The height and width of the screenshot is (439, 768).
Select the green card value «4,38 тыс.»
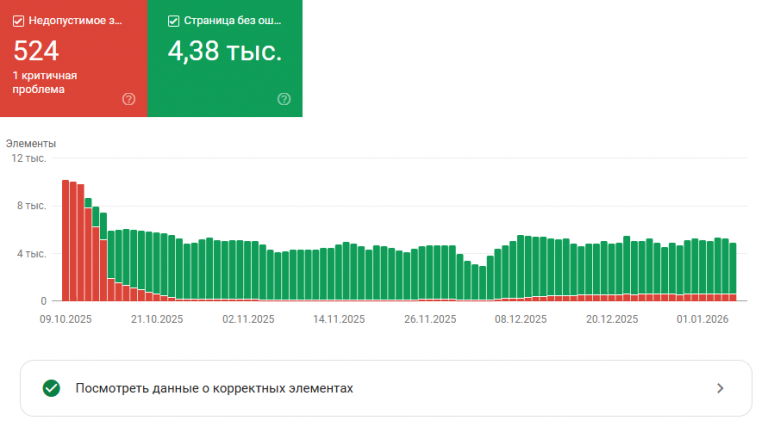click(x=225, y=51)
